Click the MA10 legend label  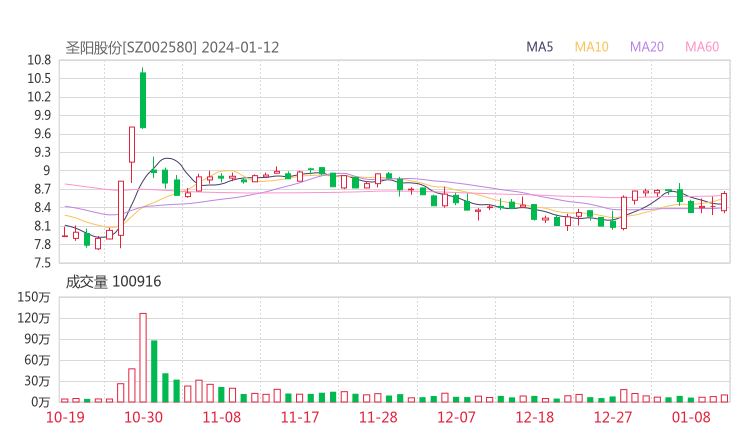click(591, 47)
